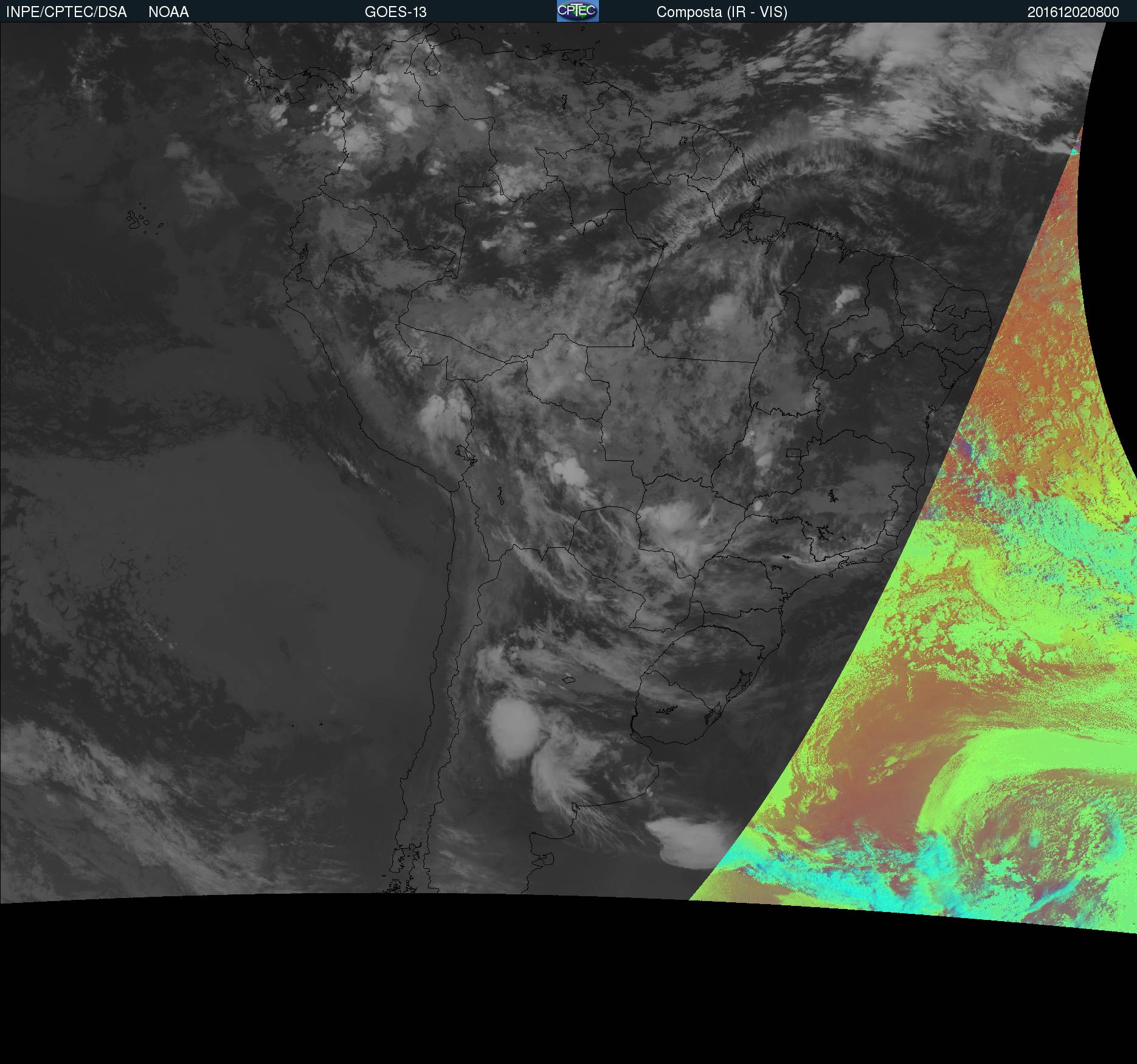Click the 201612020800 timestamp

tap(1073, 12)
